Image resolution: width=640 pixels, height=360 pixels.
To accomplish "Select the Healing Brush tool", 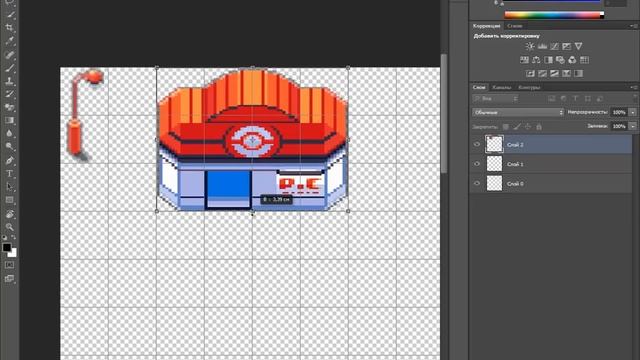I will pos(10,55).
